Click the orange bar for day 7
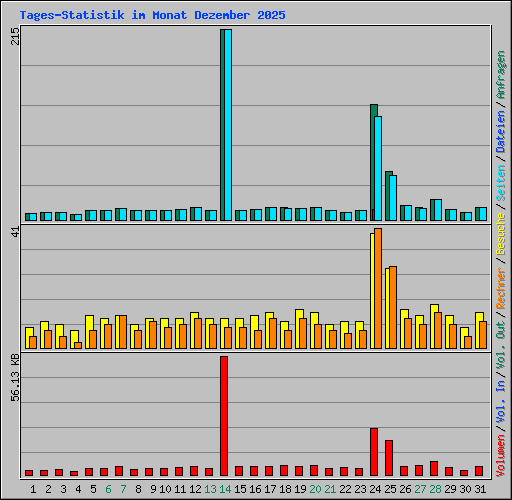 click(x=123, y=332)
